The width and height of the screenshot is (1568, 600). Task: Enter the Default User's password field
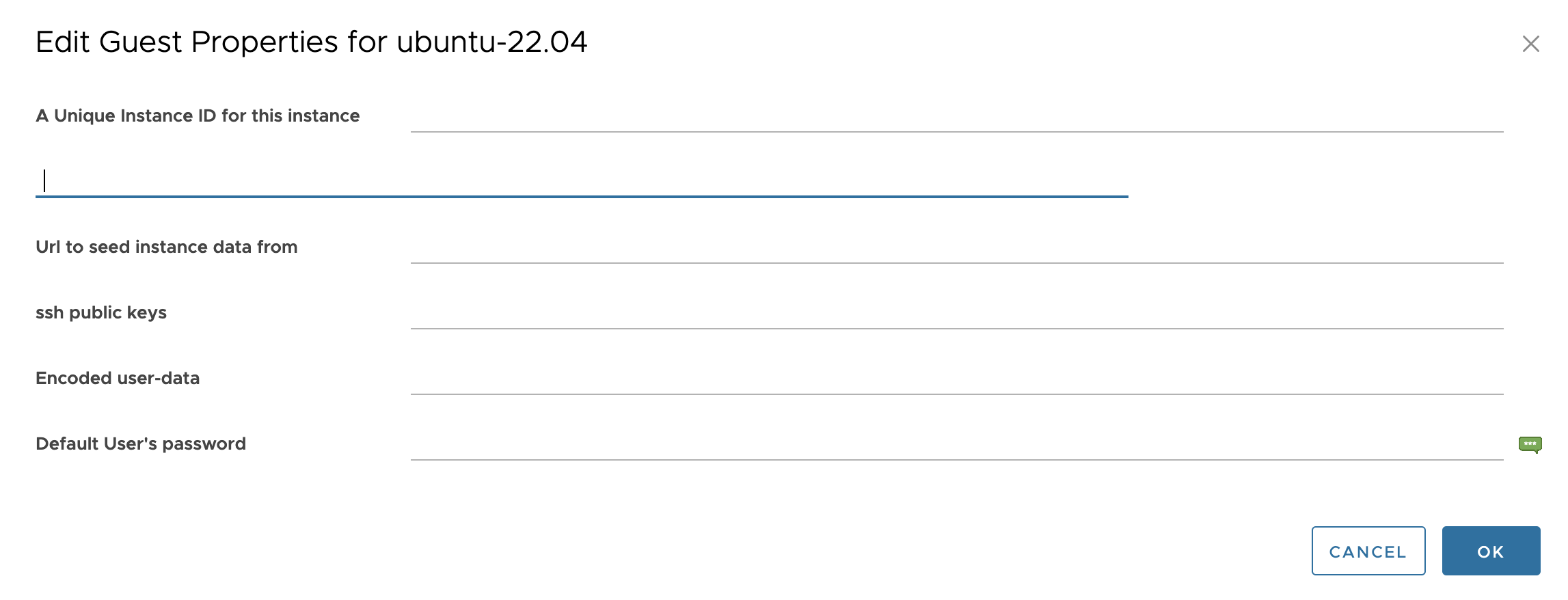click(x=956, y=444)
